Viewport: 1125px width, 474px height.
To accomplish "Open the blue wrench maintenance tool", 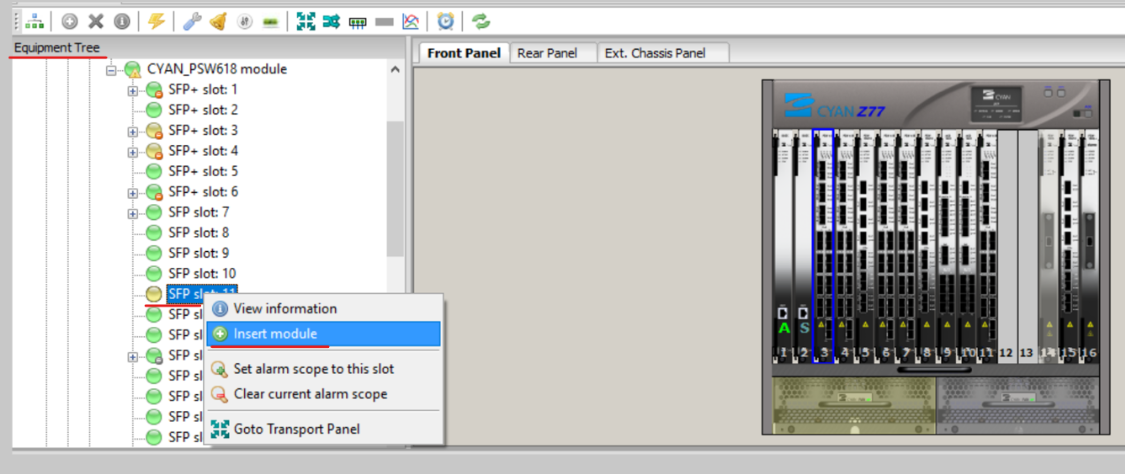I will point(192,22).
